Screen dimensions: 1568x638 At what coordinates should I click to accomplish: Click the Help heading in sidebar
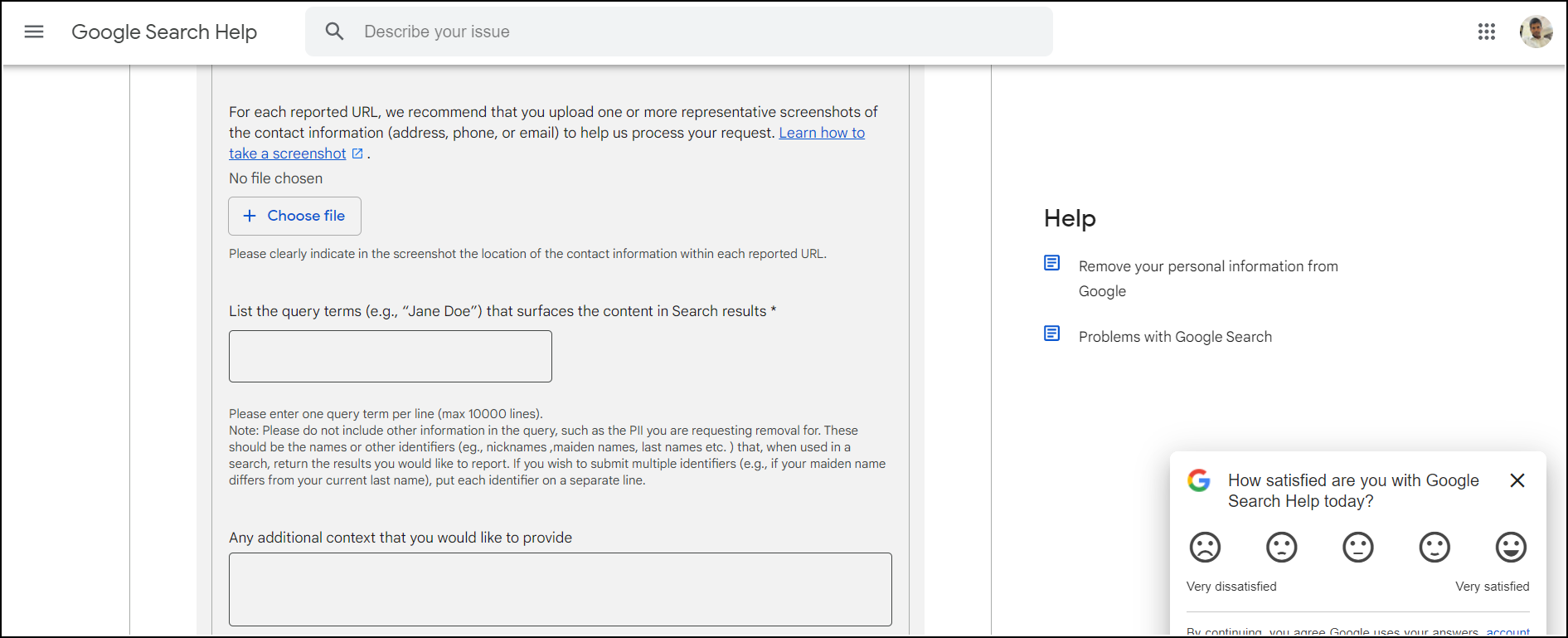coord(1070,218)
